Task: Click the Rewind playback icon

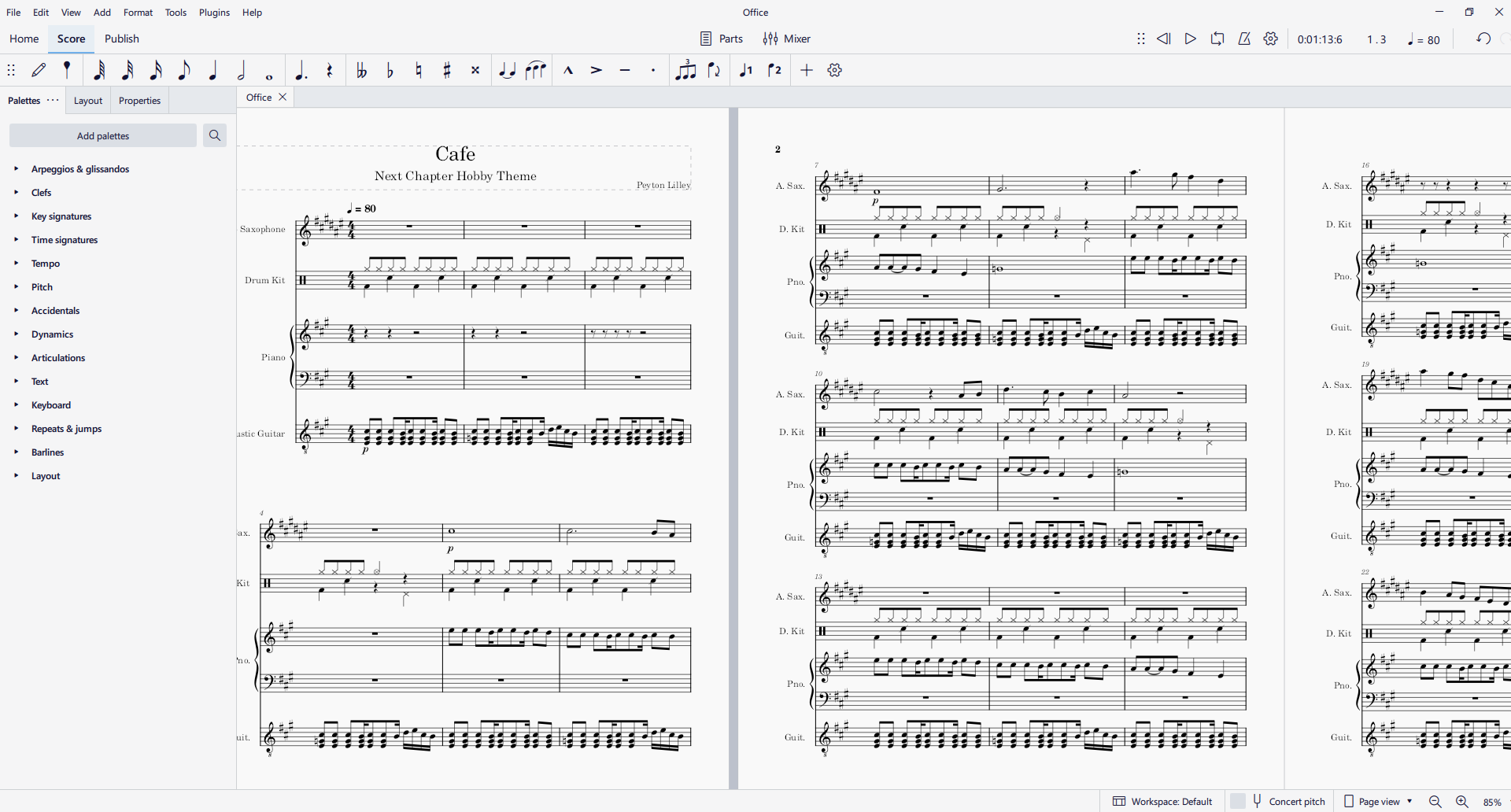Action: [x=1163, y=39]
